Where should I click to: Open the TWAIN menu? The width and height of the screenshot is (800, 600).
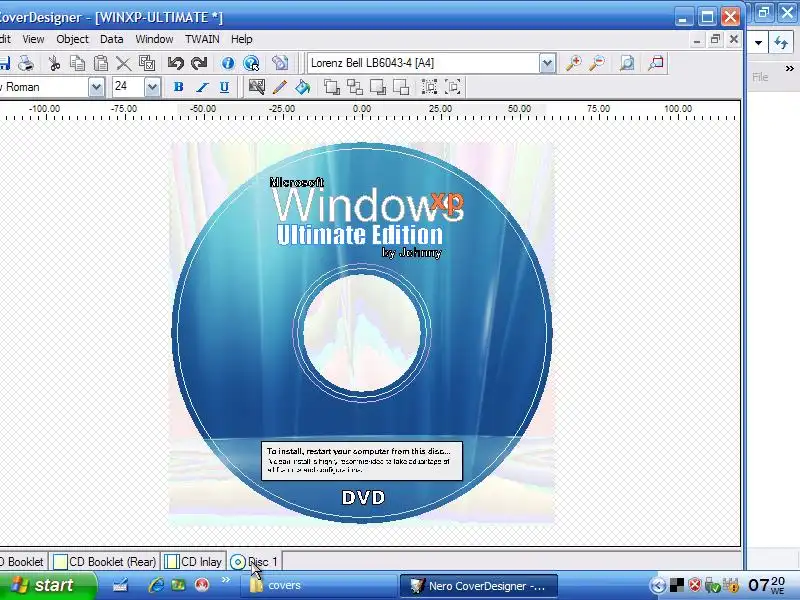202,39
